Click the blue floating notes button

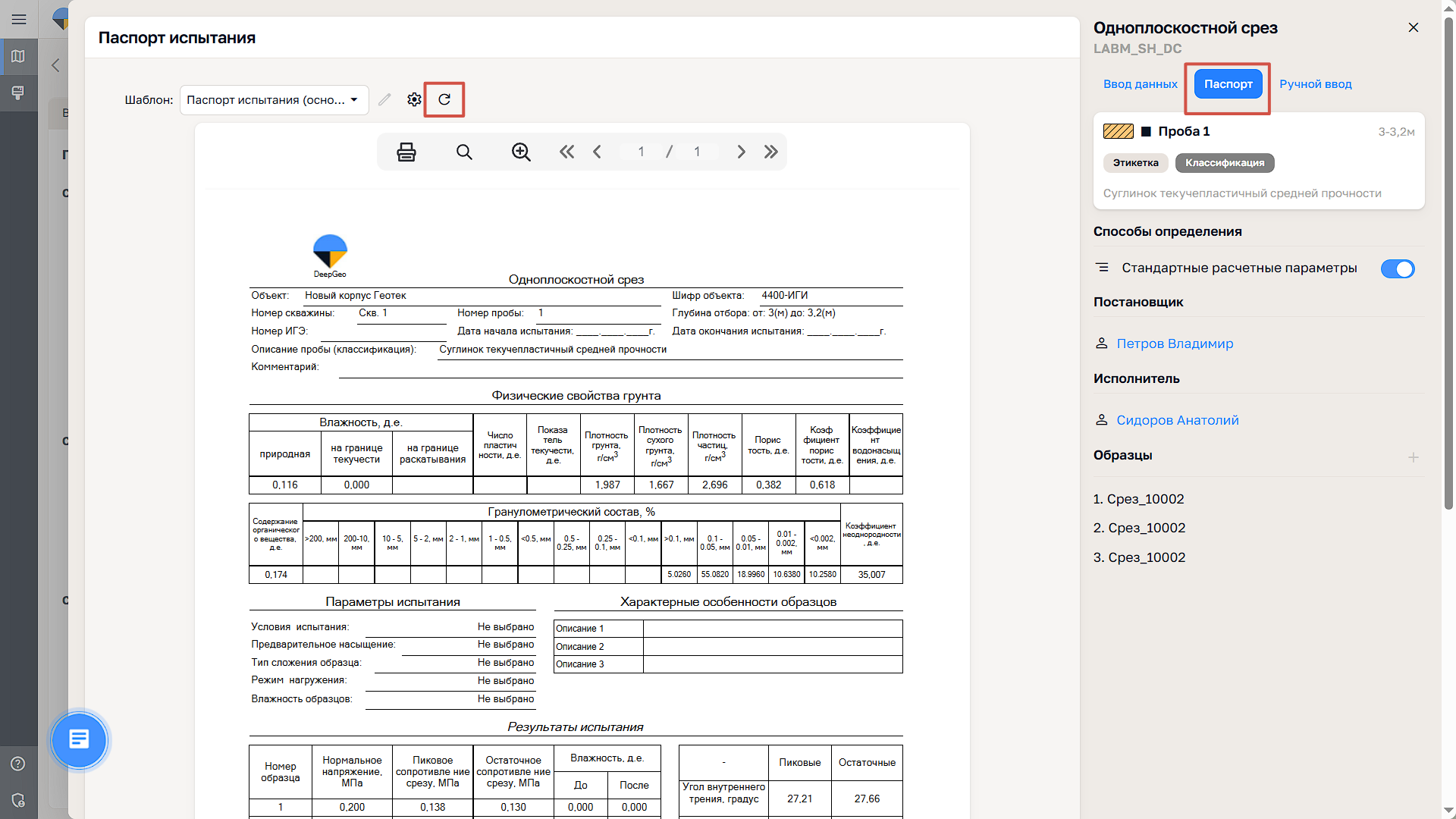(79, 739)
